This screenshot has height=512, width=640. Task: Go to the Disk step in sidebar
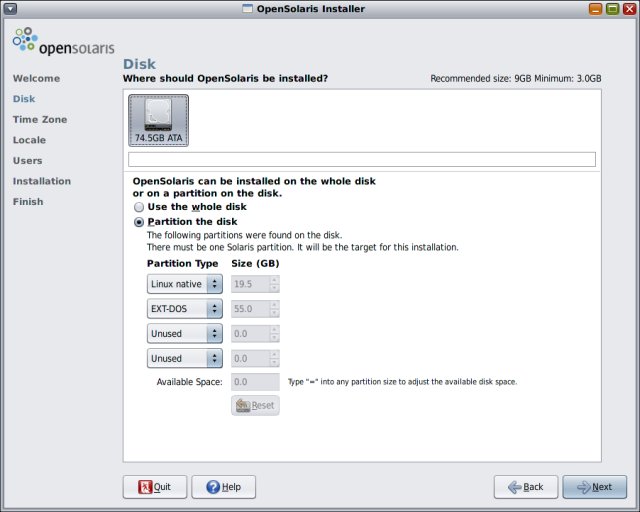(24, 99)
